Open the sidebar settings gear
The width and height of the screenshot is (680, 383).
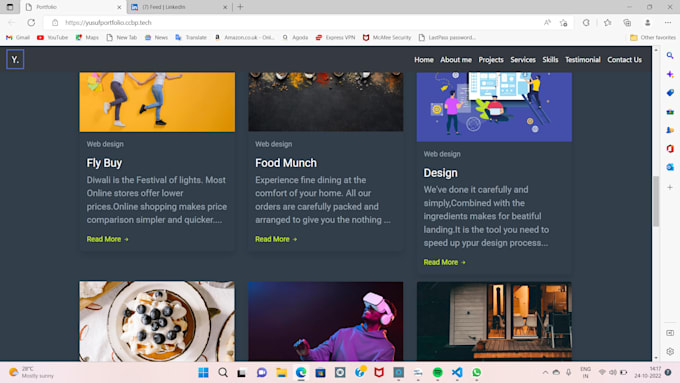670,351
